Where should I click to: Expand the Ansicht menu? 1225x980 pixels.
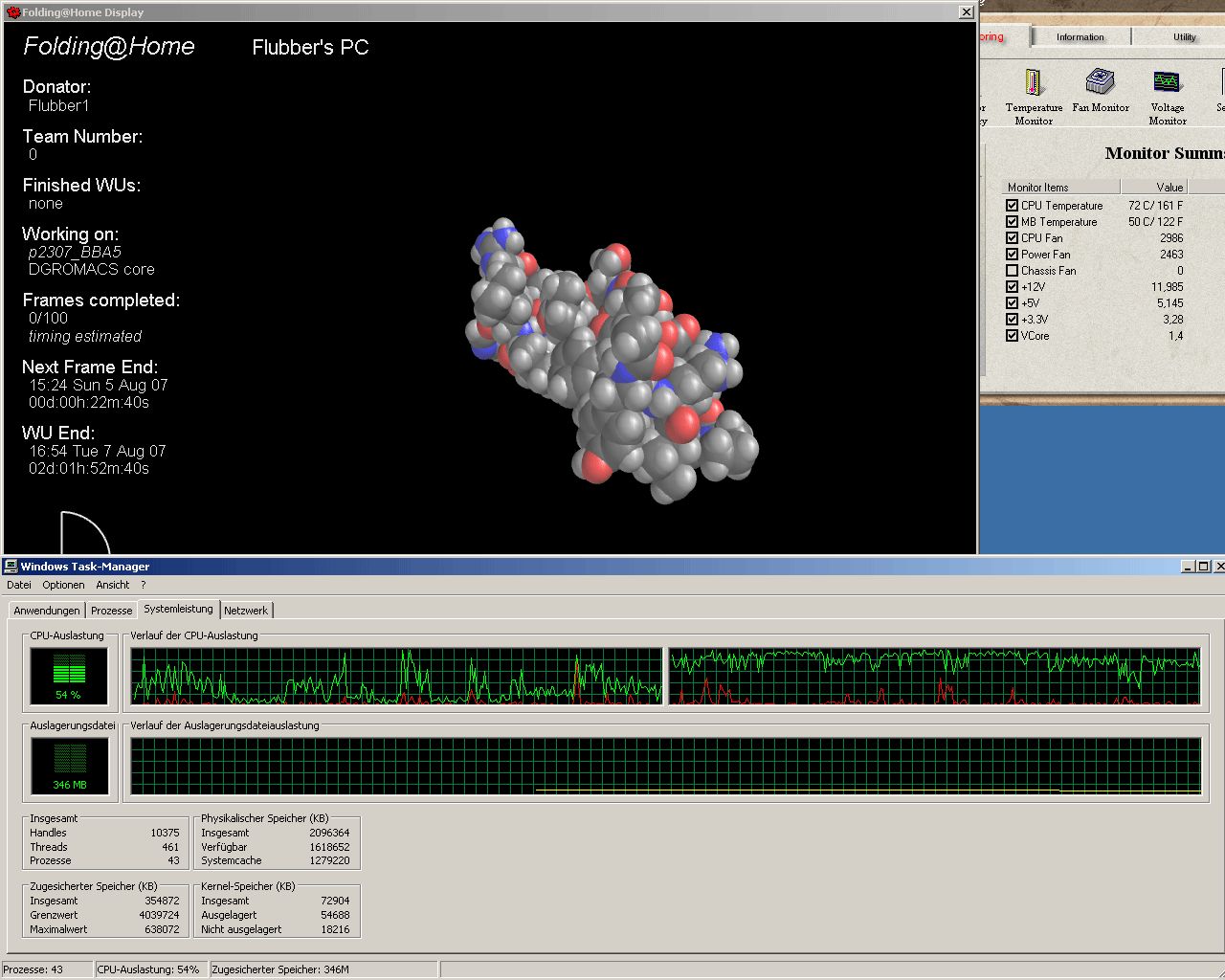pos(112,585)
